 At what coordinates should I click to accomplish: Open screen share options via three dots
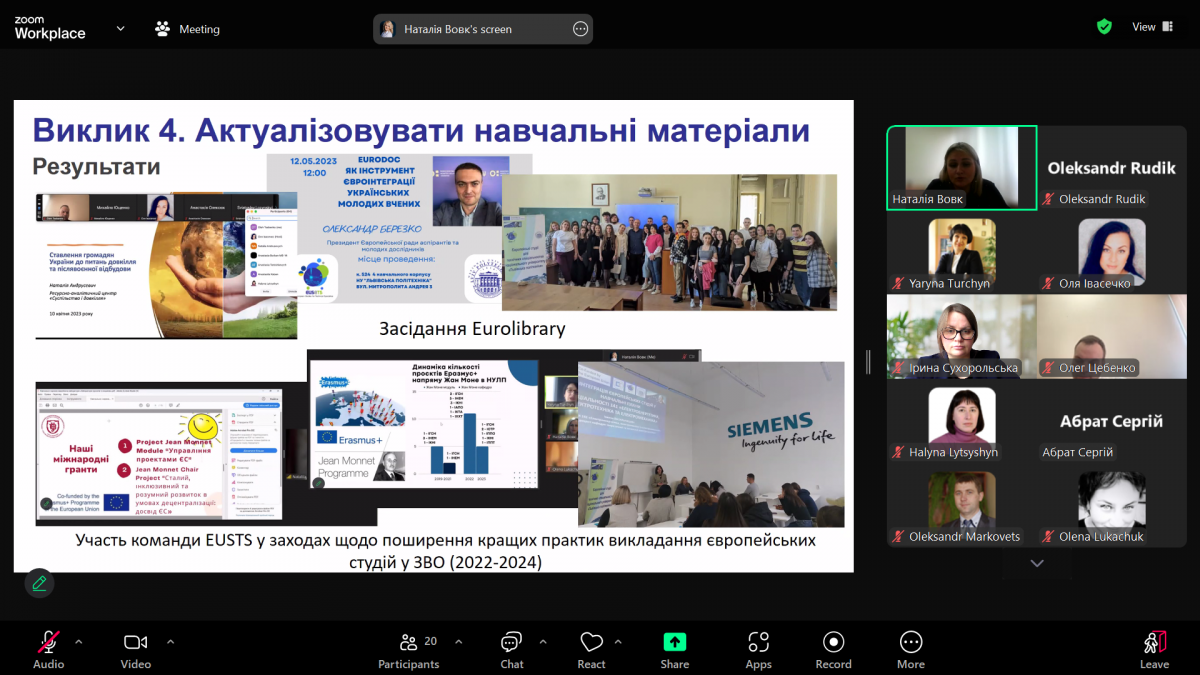click(580, 29)
